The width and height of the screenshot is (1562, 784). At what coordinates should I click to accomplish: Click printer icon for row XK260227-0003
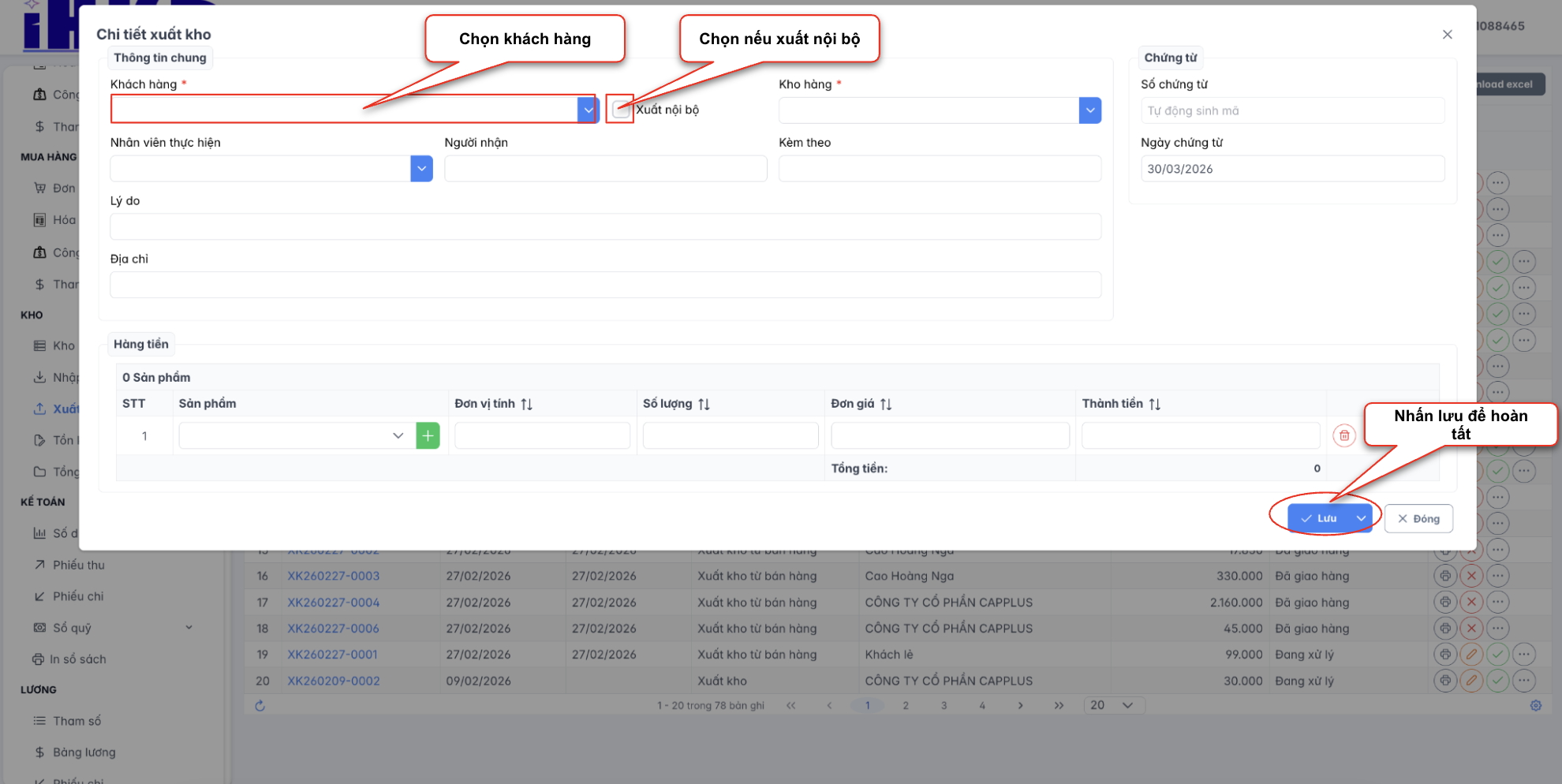click(x=1444, y=576)
